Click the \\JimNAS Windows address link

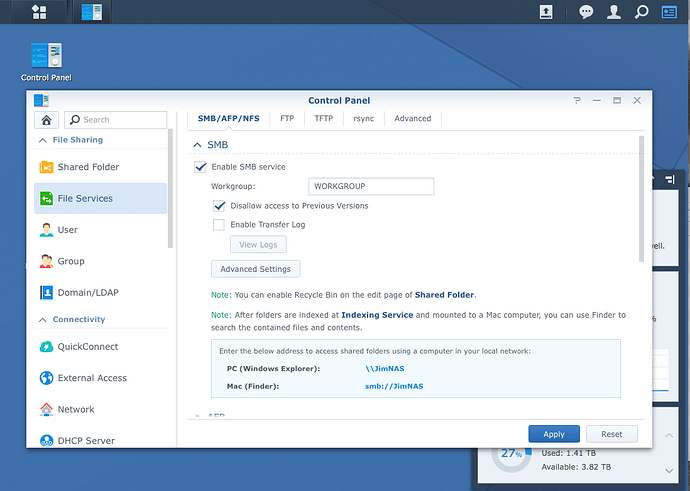[x=385, y=369]
